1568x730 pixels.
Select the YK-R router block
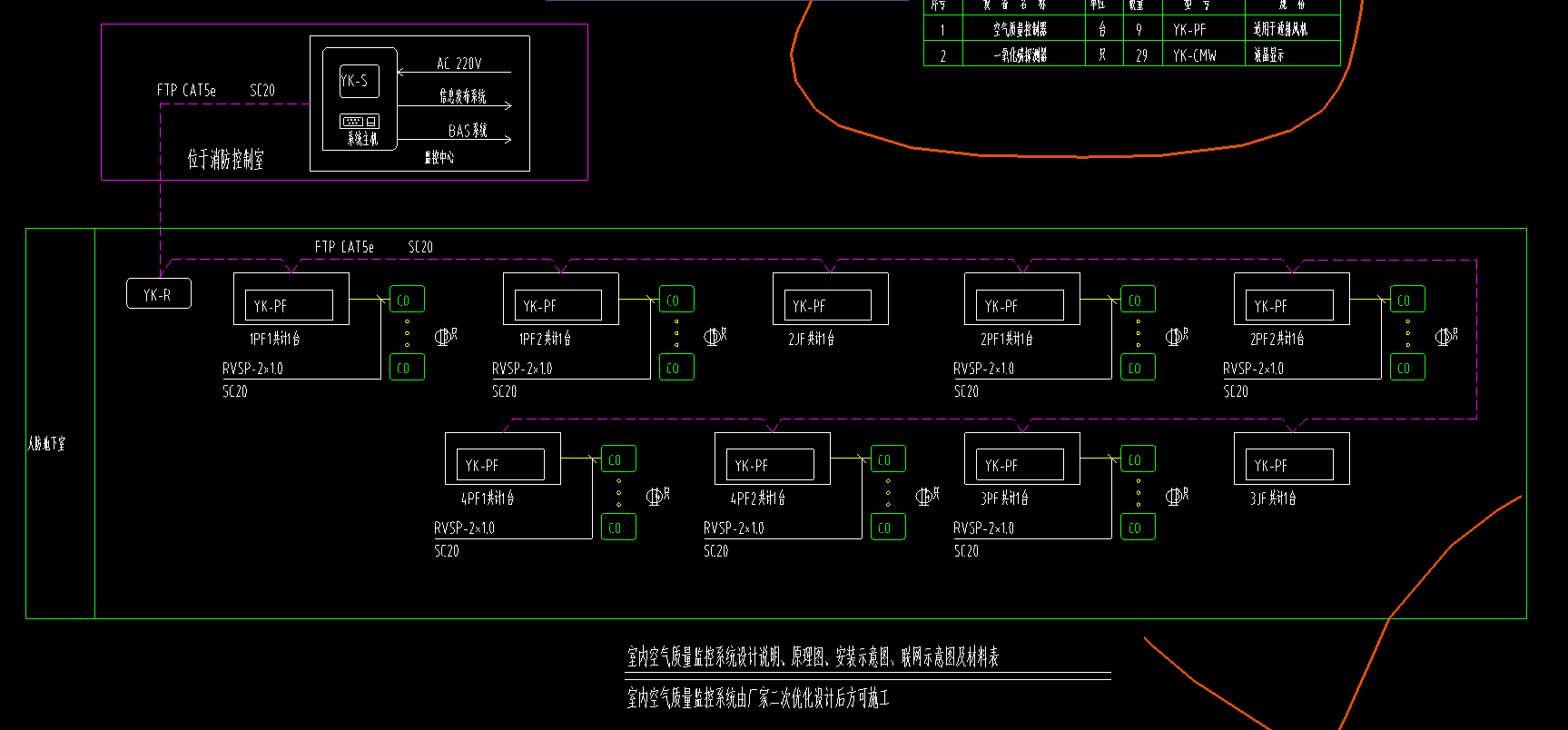(159, 294)
